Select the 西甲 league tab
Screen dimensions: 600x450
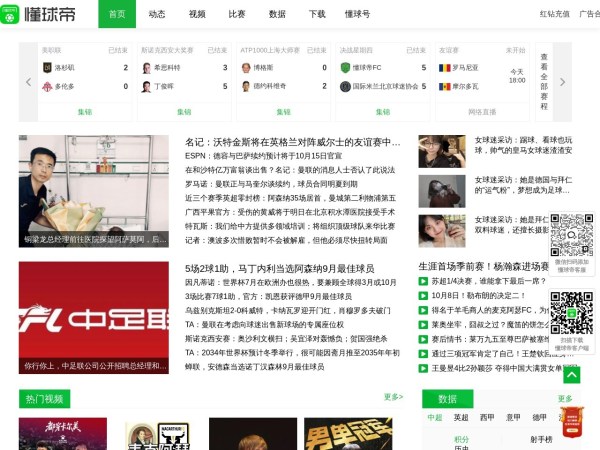(x=487, y=417)
